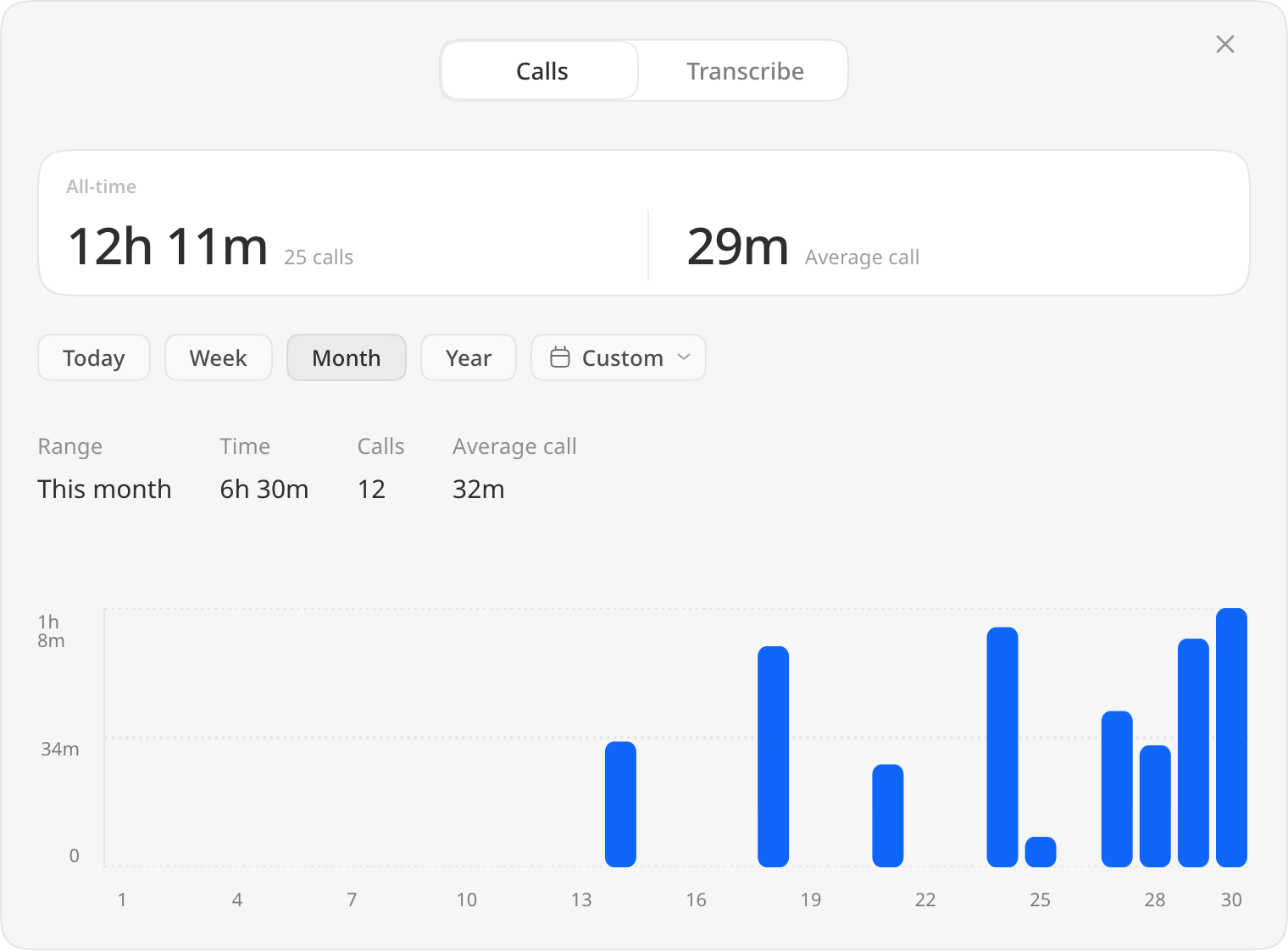Click the '12' calls count value
This screenshot has width=1288, height=952.
(371, 490)
